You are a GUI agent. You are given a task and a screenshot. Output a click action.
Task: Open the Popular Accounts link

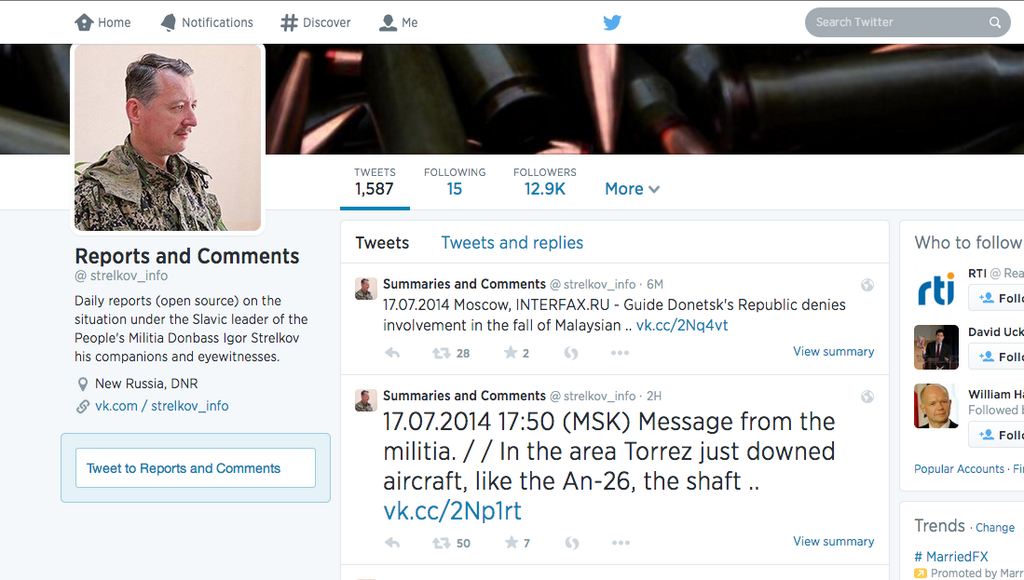(x=959, y=469)
